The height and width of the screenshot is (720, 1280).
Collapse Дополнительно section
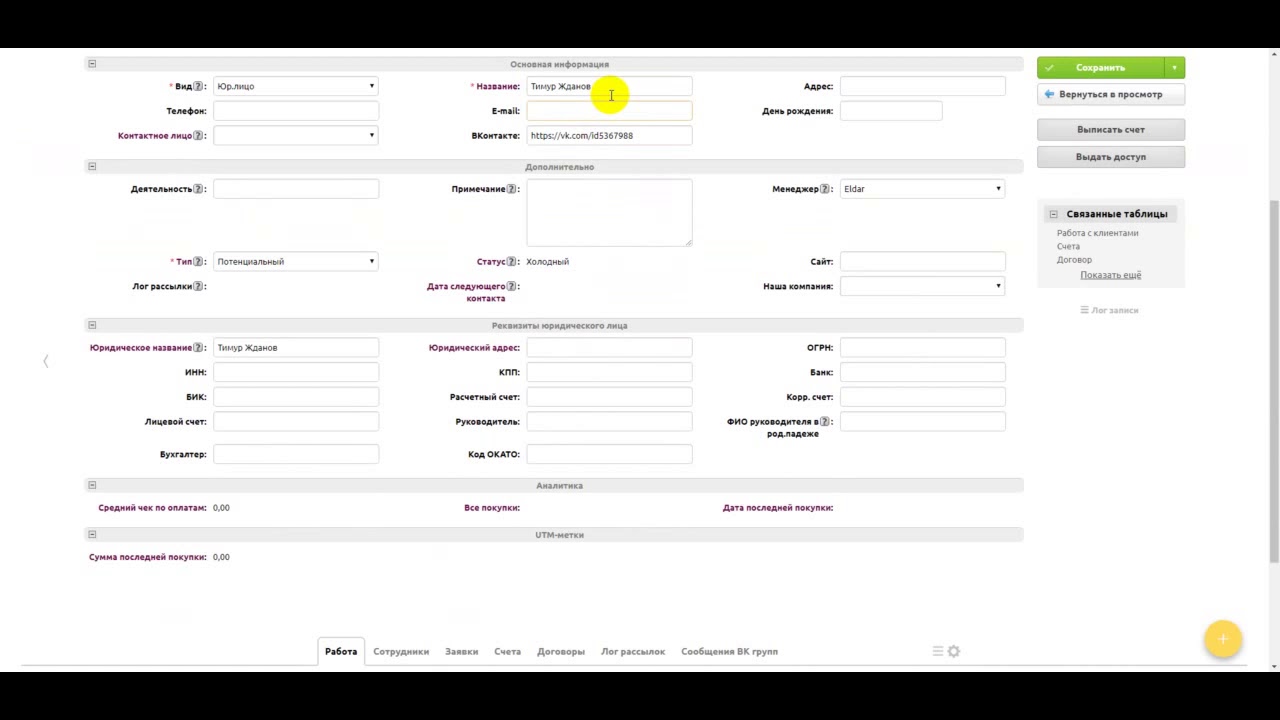click(x=92, y=167)
